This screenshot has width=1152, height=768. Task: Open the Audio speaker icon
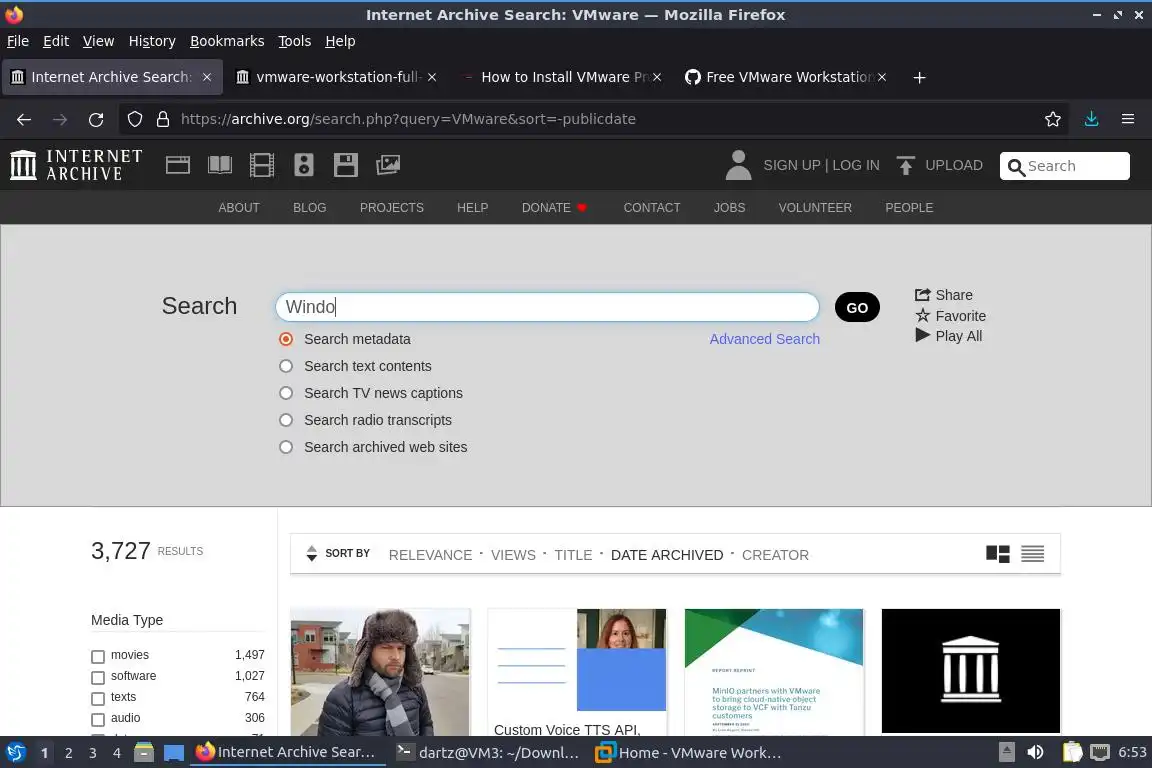coord(303,165)
